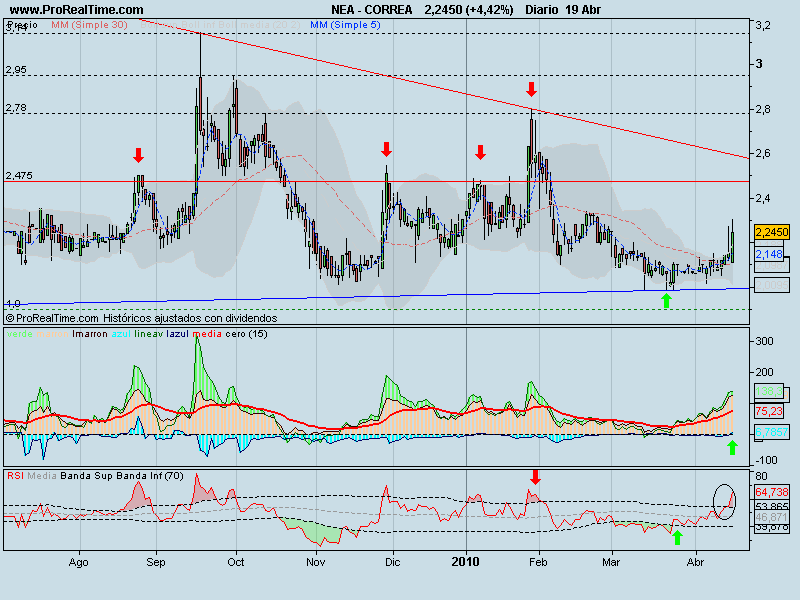Select the Media label in RSI legend

coord(42,476)
